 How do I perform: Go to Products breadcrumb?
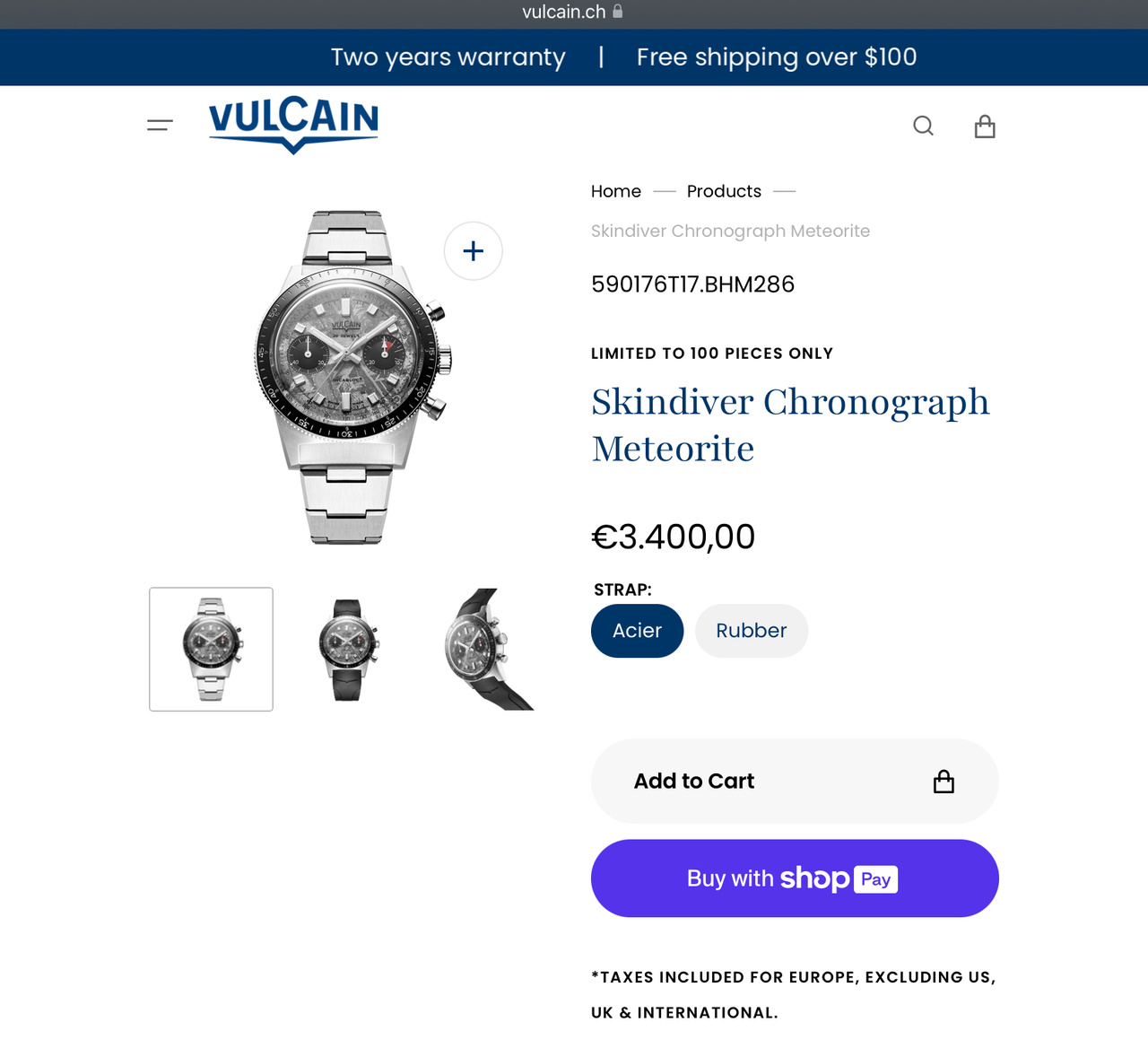click(724, 191)
